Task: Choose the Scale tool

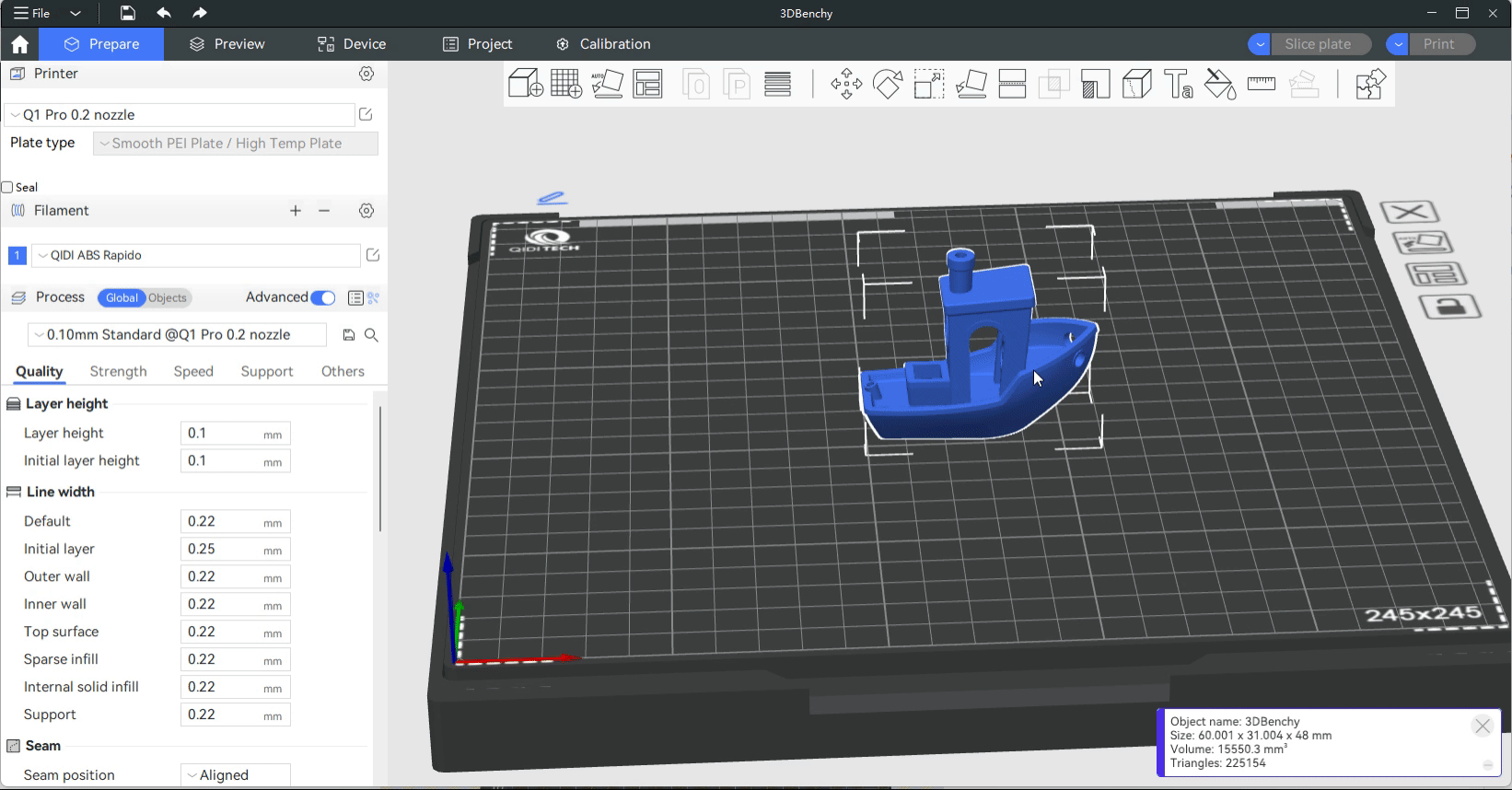Action: [929, 85]
